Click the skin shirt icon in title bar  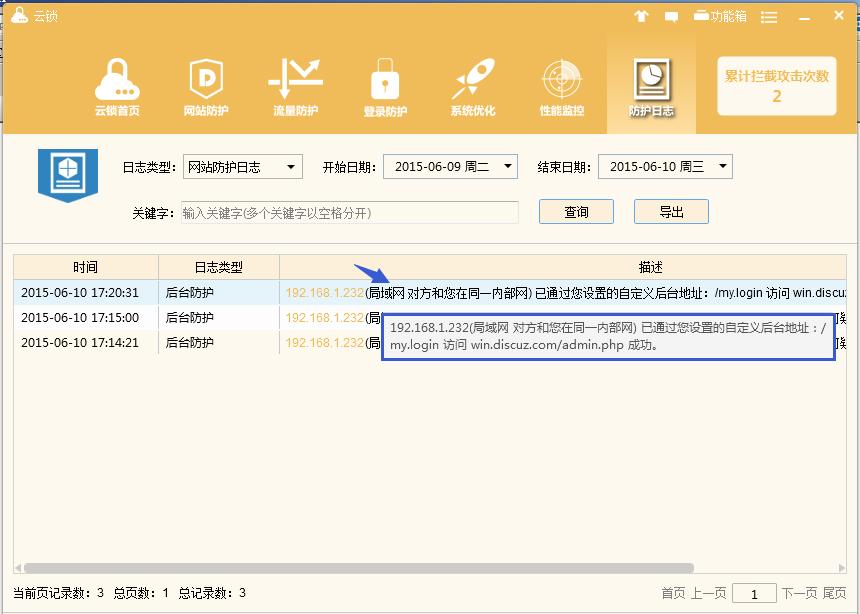click(641, 16)
